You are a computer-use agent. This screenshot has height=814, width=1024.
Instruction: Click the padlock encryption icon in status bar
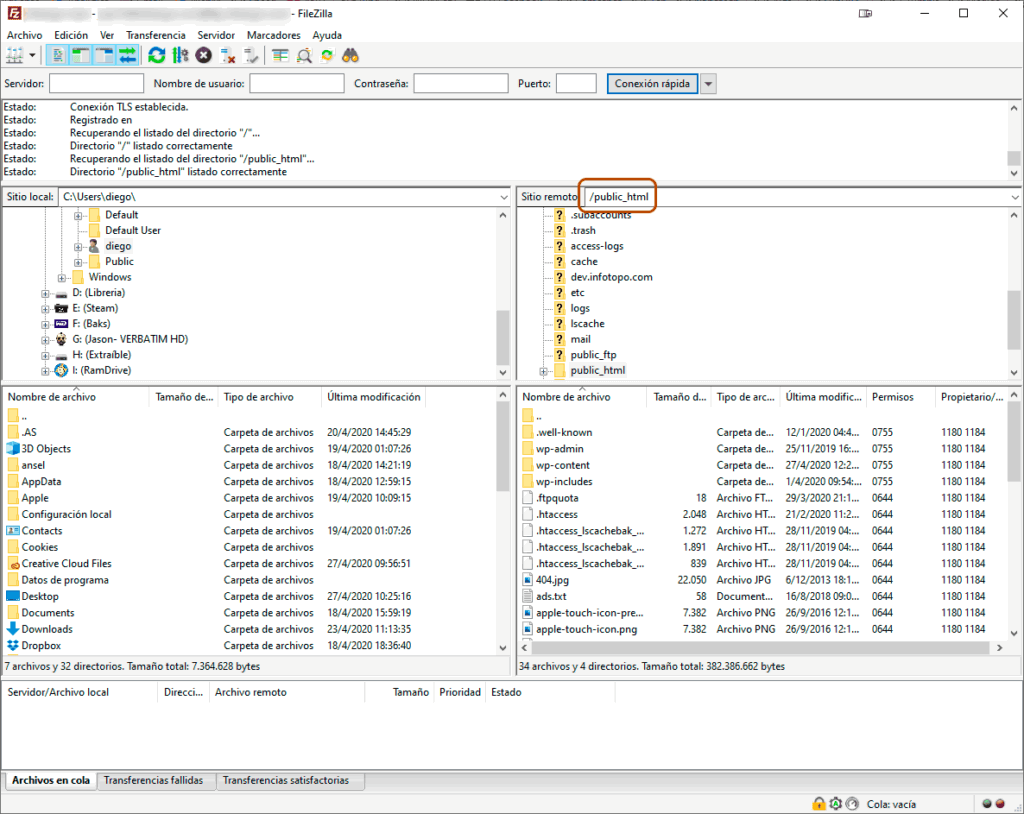click(x=819, y=803)
